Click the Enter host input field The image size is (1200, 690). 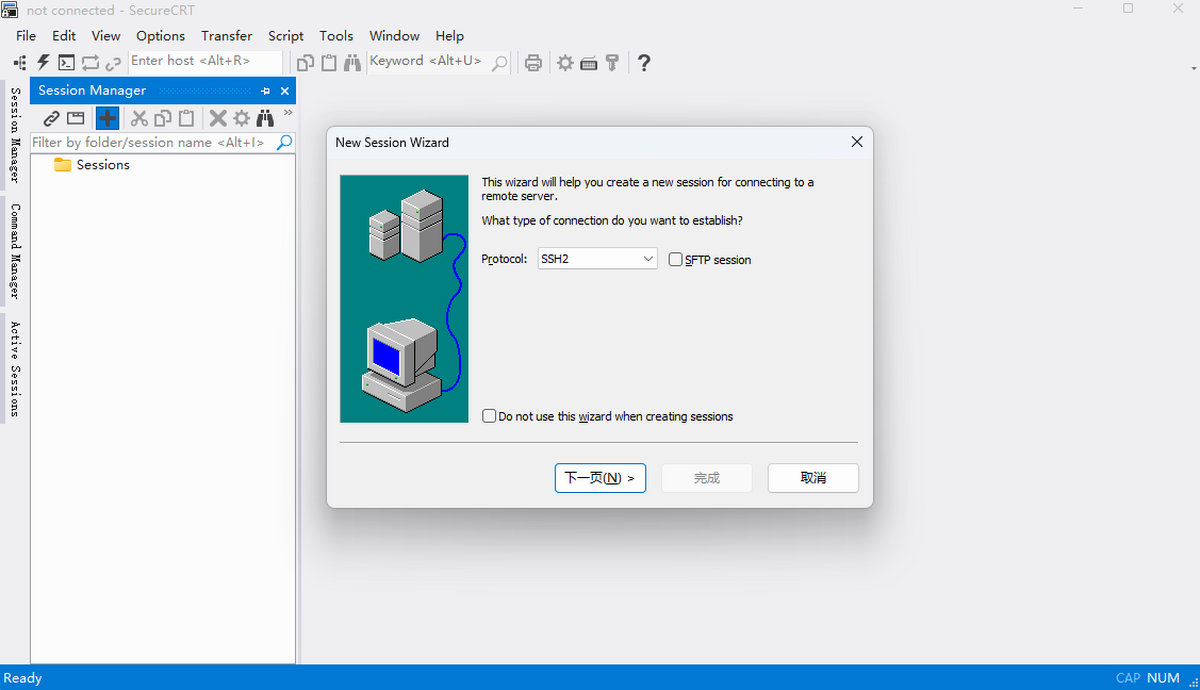[x=206, y=61]
